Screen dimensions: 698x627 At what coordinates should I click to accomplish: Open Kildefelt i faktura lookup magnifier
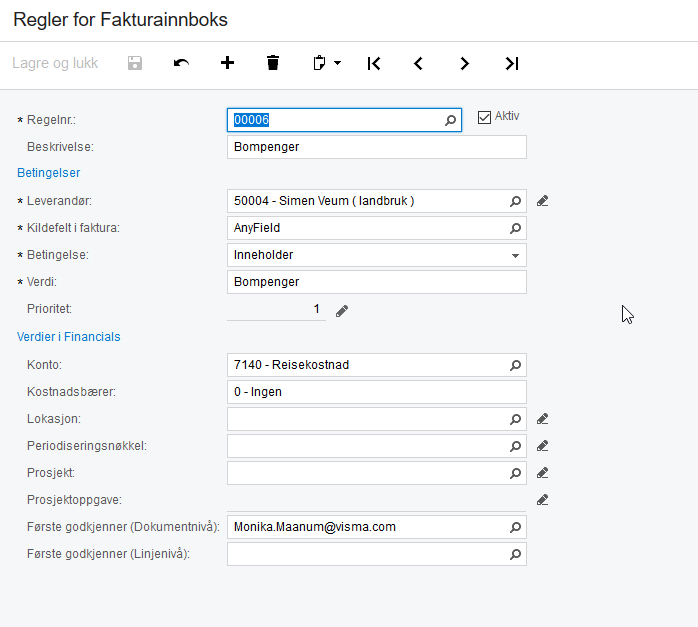[515, 228]
